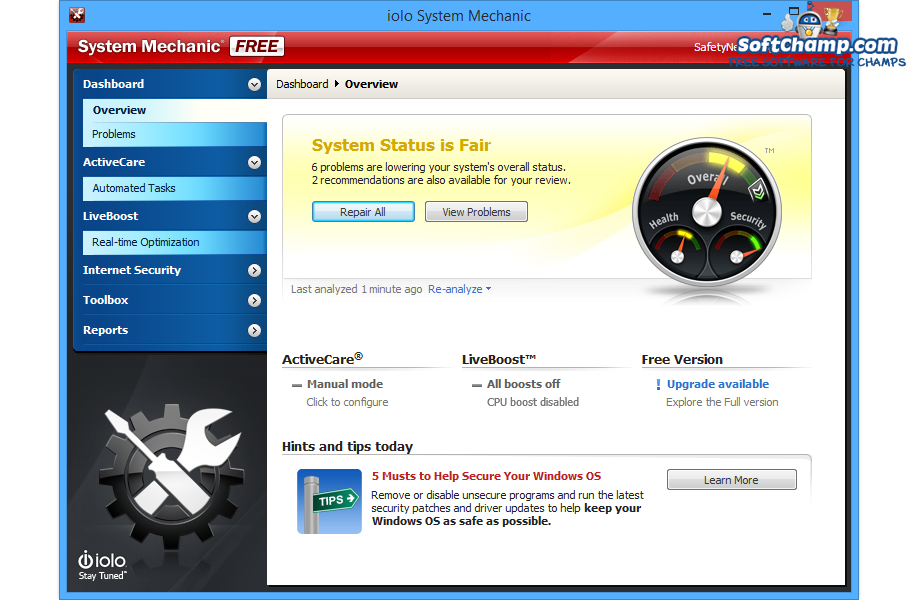Viewport: 920px width, 600px height.
Task: Click the dash icon beside Manual mode
Action: pos(296,385)
